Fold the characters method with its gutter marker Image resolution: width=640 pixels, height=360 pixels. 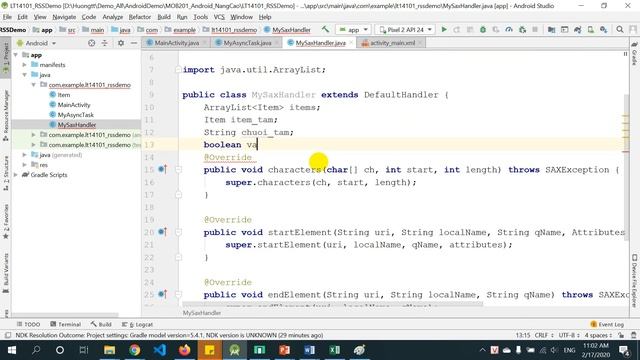[178, 169]
